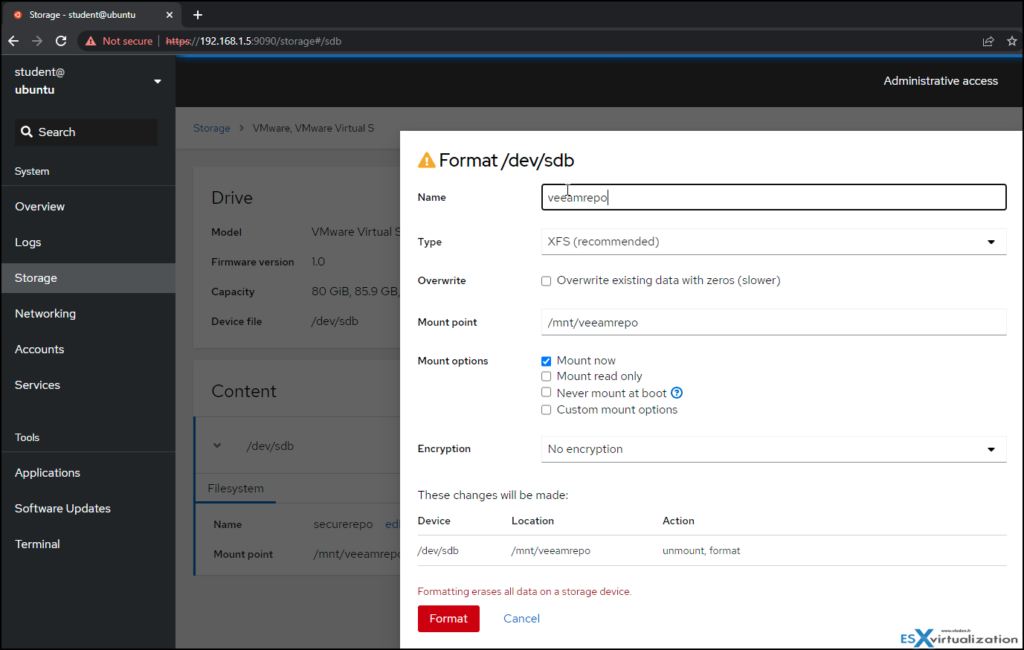1024x650 pixels.
Task: Click the Format button
Action: pos(448,618)
